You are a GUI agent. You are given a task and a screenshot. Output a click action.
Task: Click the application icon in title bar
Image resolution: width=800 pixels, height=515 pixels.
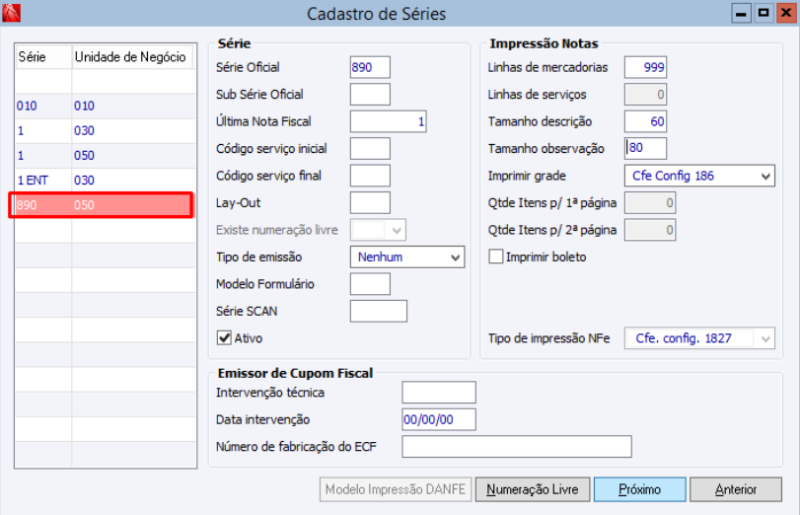coord(11,13)
